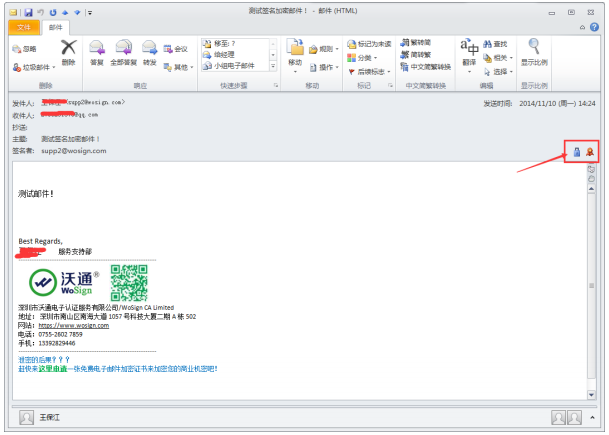This screenshot has height=435, width=609.
Task: Click the Zoom (显示比例) magnifier icon
Action: pyautogui.click(x=534, y=50)
